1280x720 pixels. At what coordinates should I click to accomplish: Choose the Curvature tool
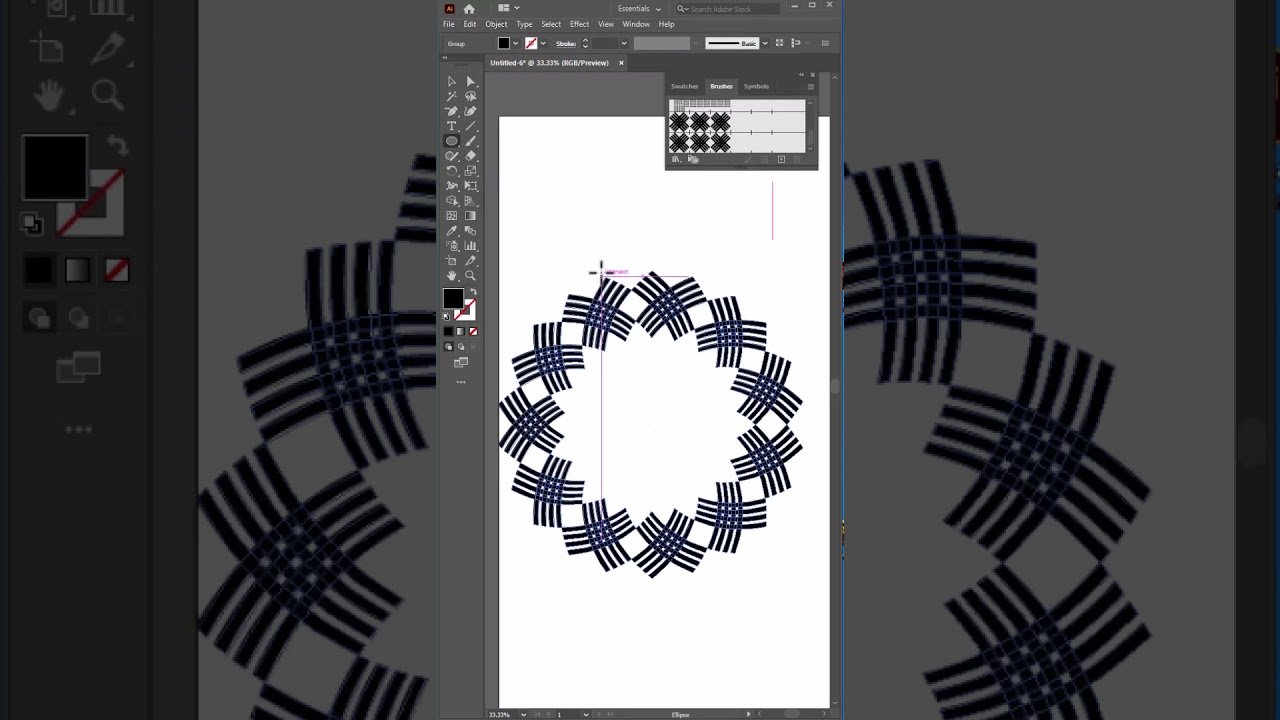click(x=470, y=111)
